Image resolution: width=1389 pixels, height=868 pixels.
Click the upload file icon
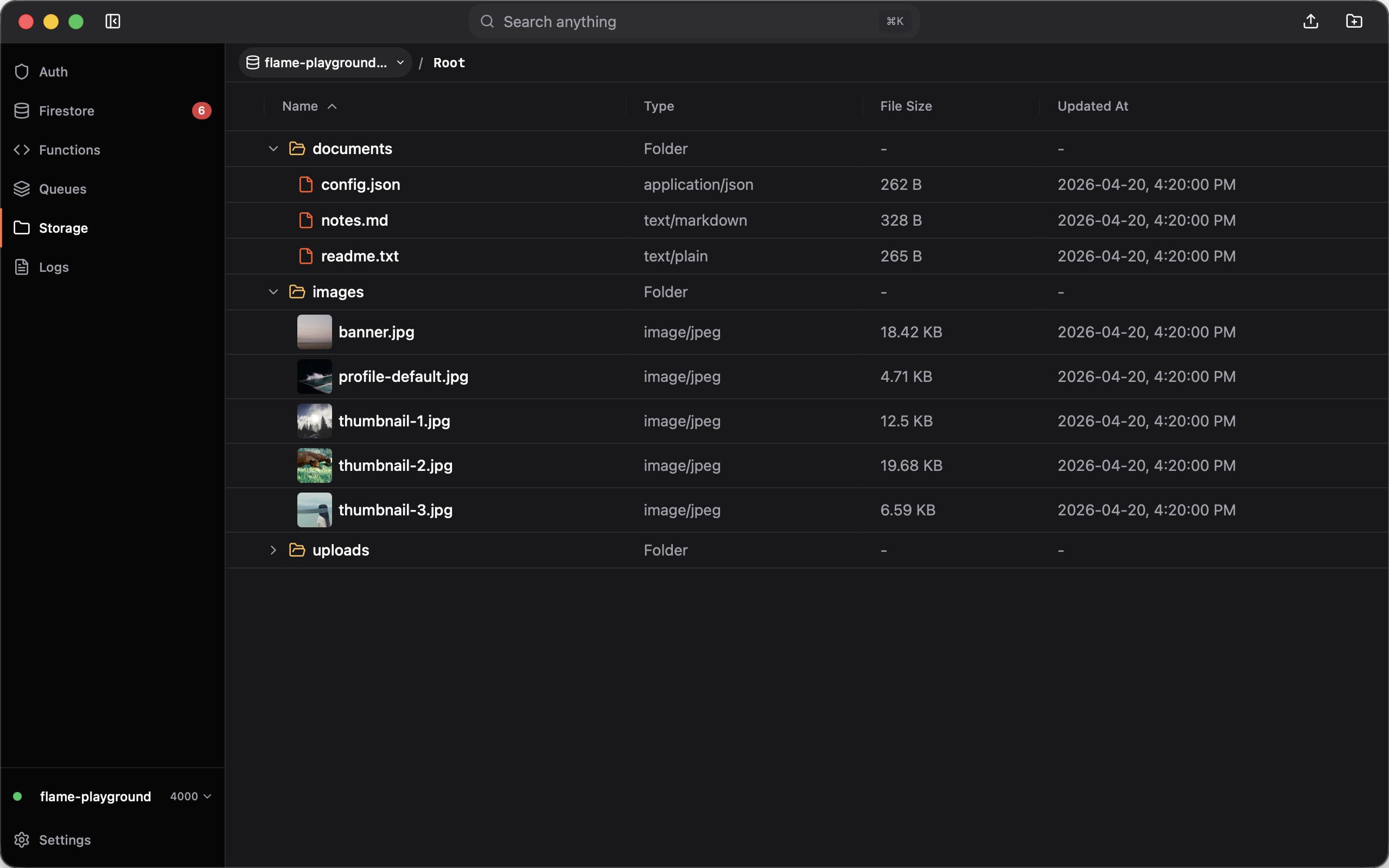(1310, 22)
